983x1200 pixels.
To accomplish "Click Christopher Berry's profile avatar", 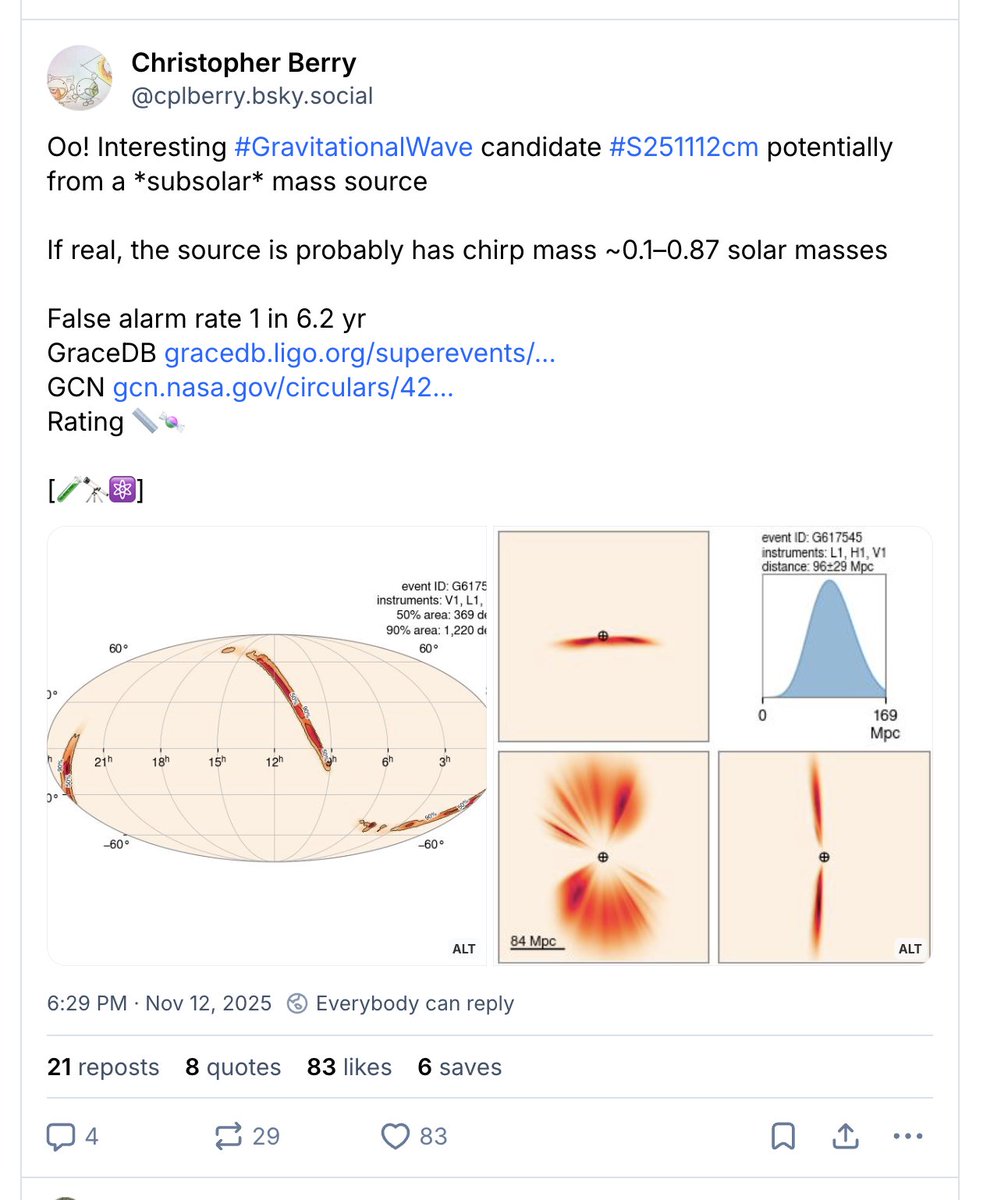I will click(79, 79).
